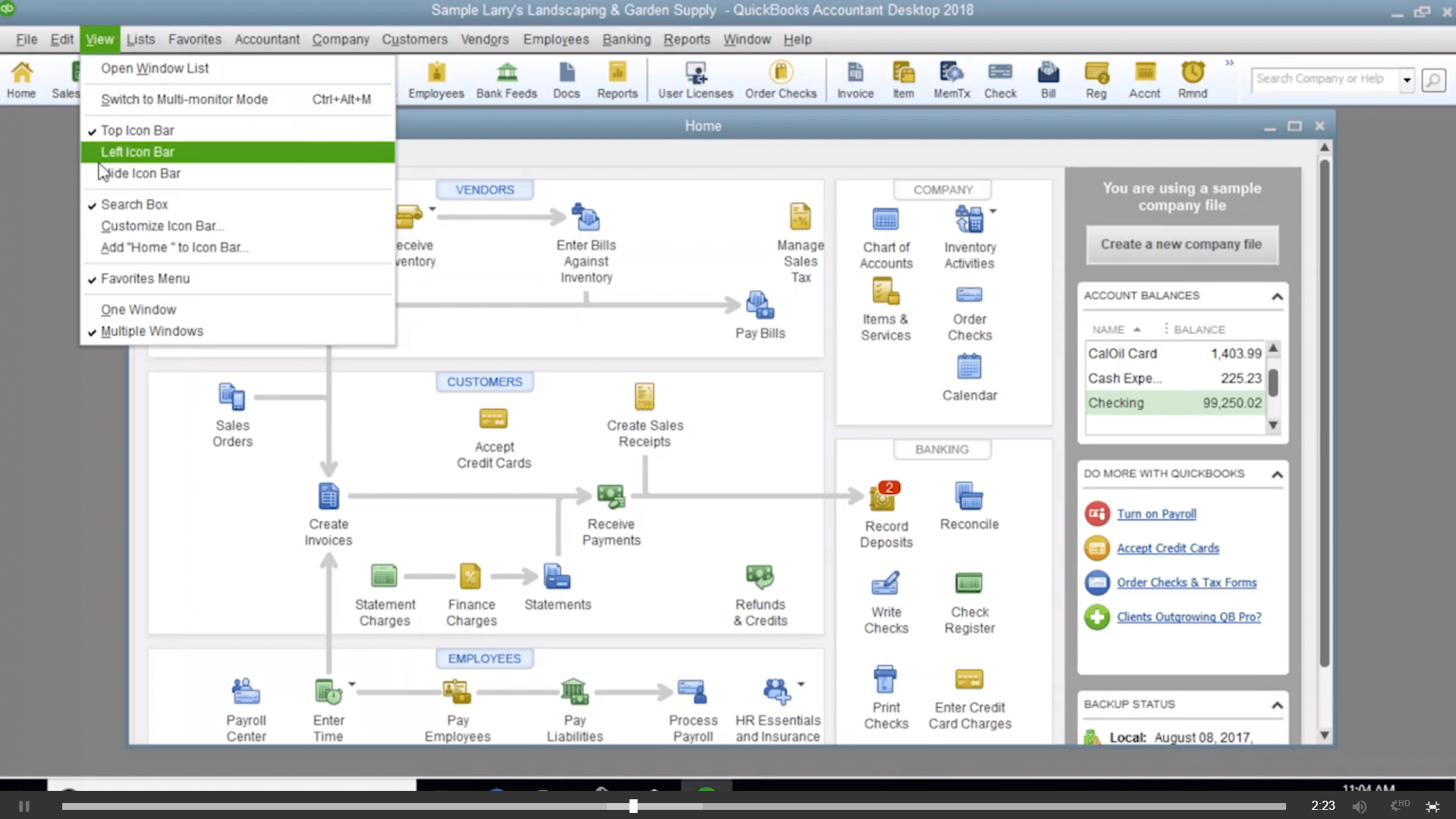
Task: Open the Reports menu
Action: [x=686, y=39]
